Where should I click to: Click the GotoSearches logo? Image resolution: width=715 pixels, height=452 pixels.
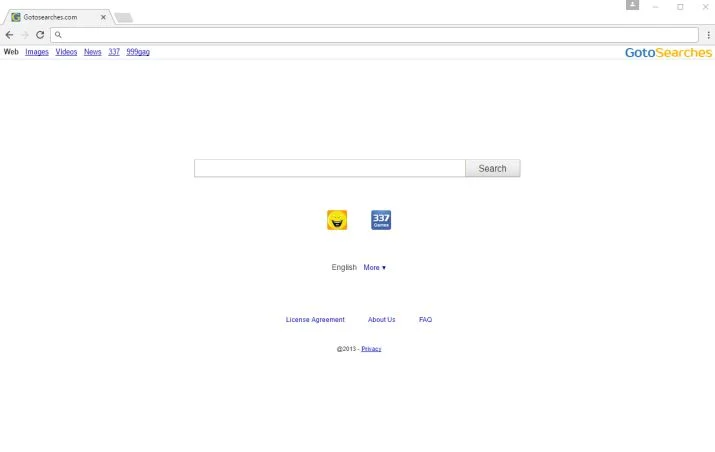[x=668, y=52]
